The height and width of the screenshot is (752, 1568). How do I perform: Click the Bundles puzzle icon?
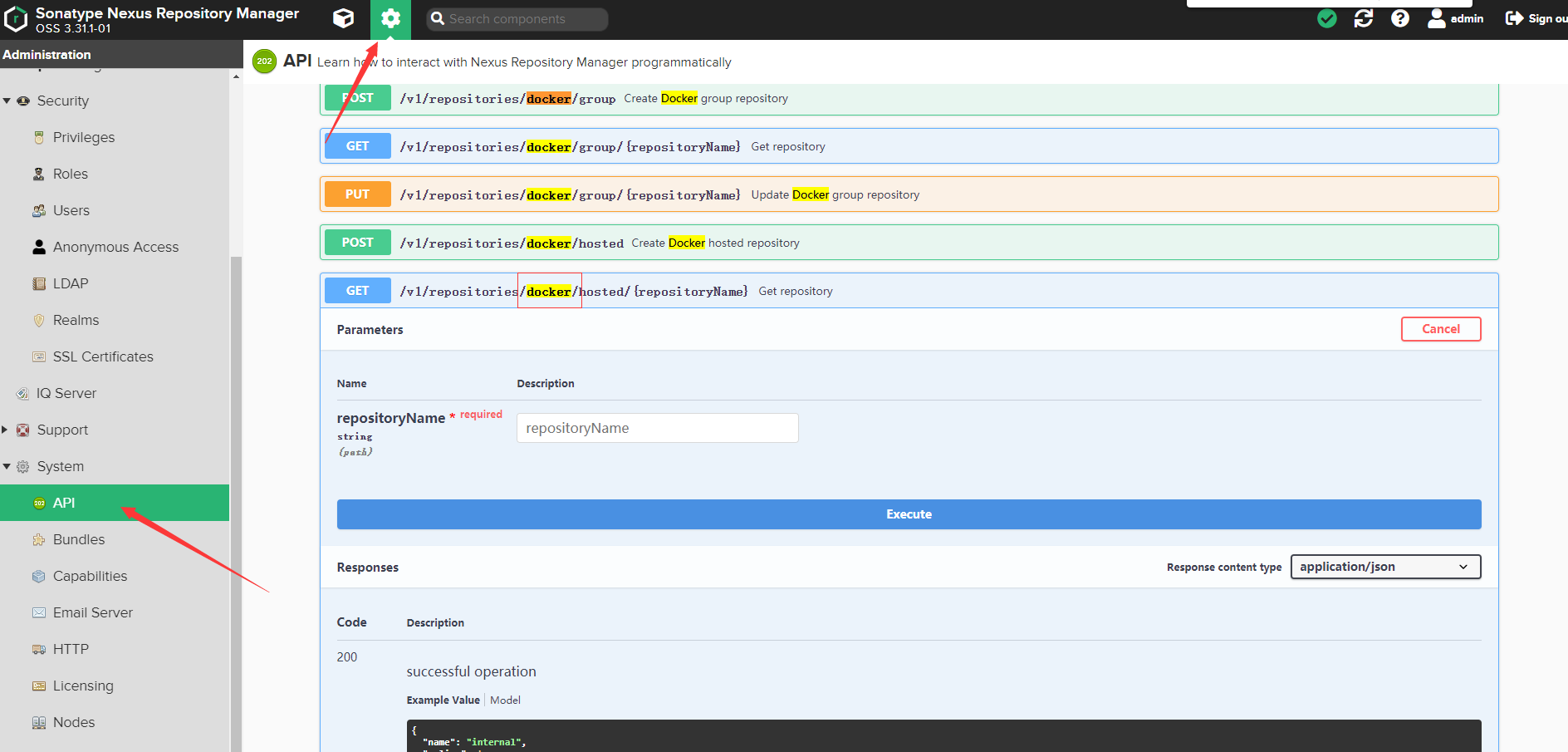coord(39,539)
